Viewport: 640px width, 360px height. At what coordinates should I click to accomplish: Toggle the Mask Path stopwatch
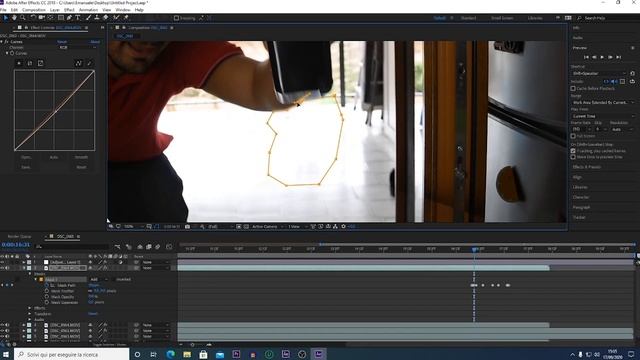tap(47, 285)
